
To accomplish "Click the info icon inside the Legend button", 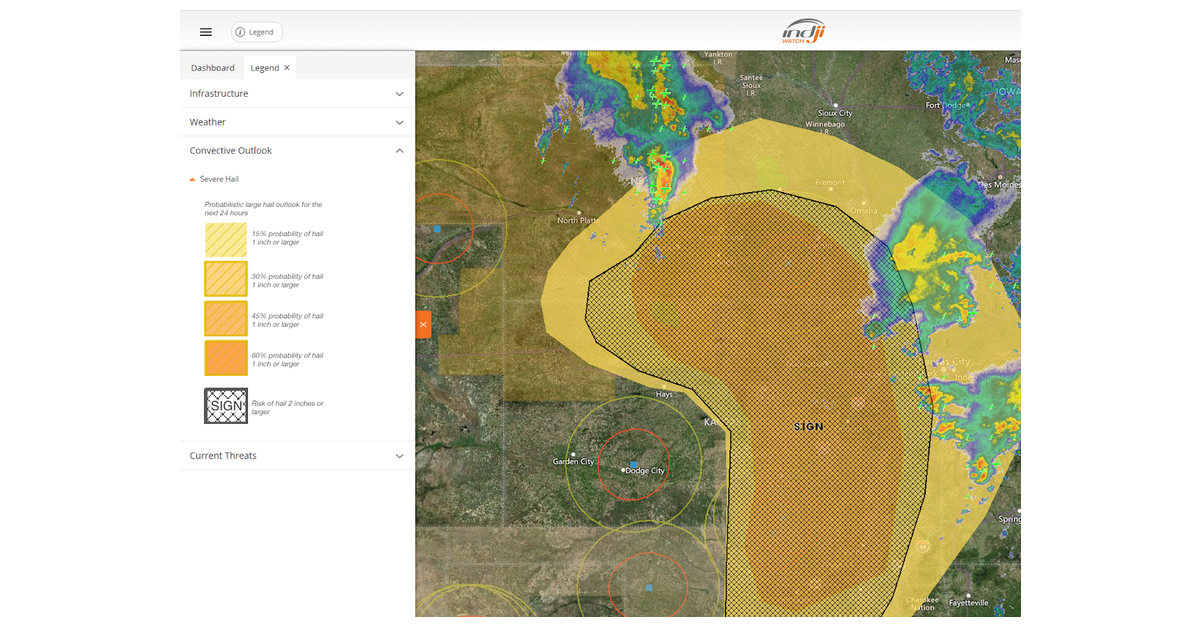I will click(x=239, y=31).
